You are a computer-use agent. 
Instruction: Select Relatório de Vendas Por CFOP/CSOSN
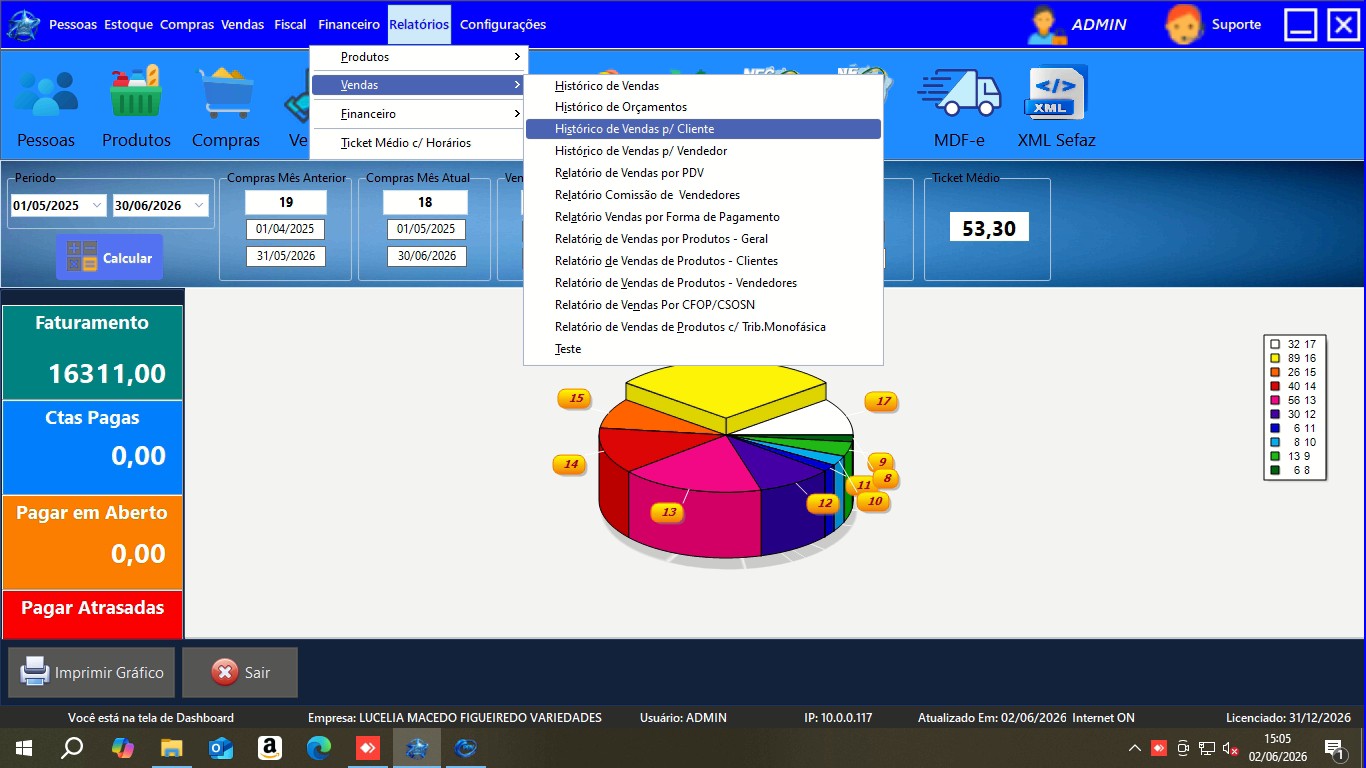tap(703, 305)
